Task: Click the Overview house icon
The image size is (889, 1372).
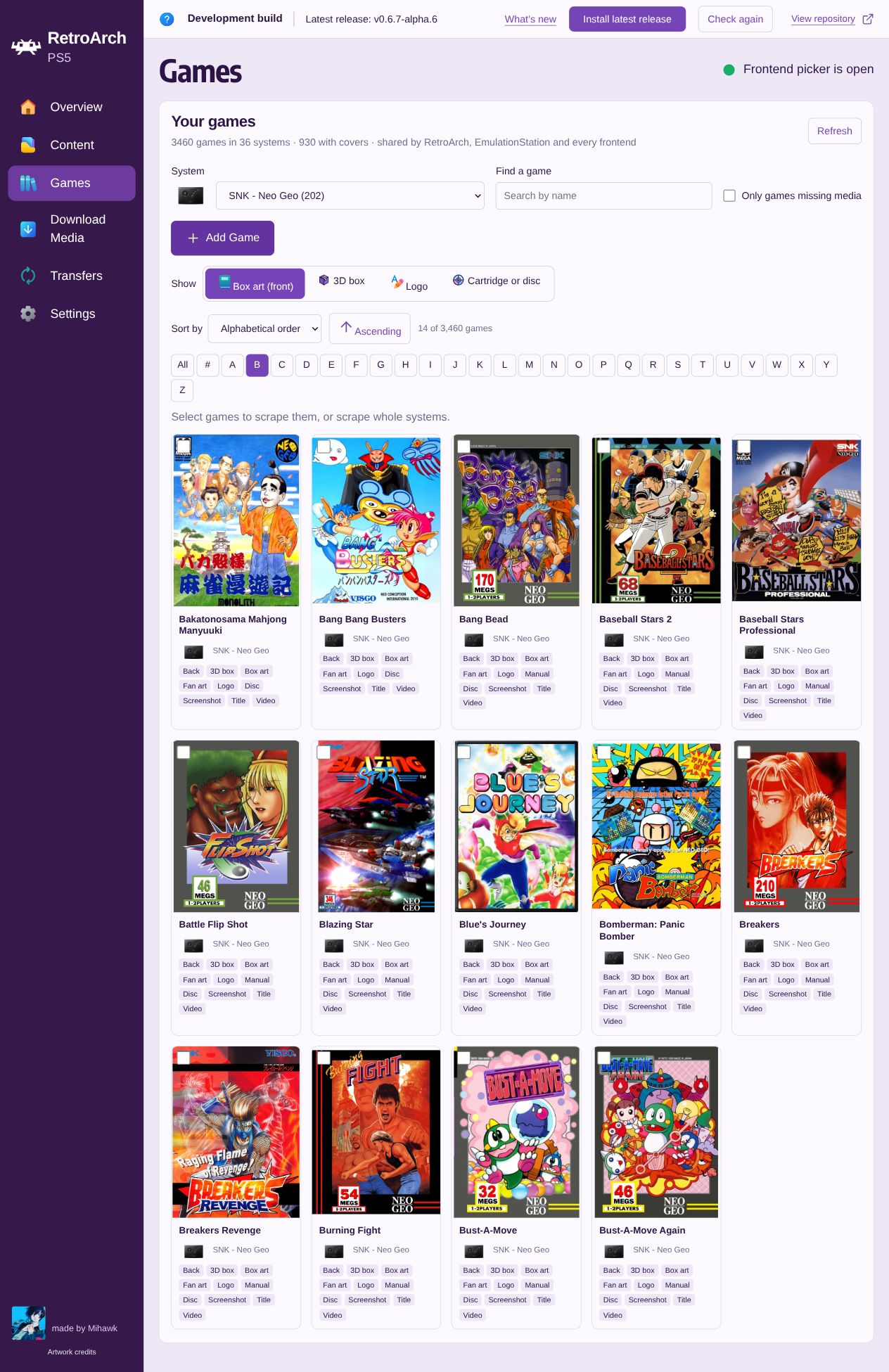Action: 28,107
